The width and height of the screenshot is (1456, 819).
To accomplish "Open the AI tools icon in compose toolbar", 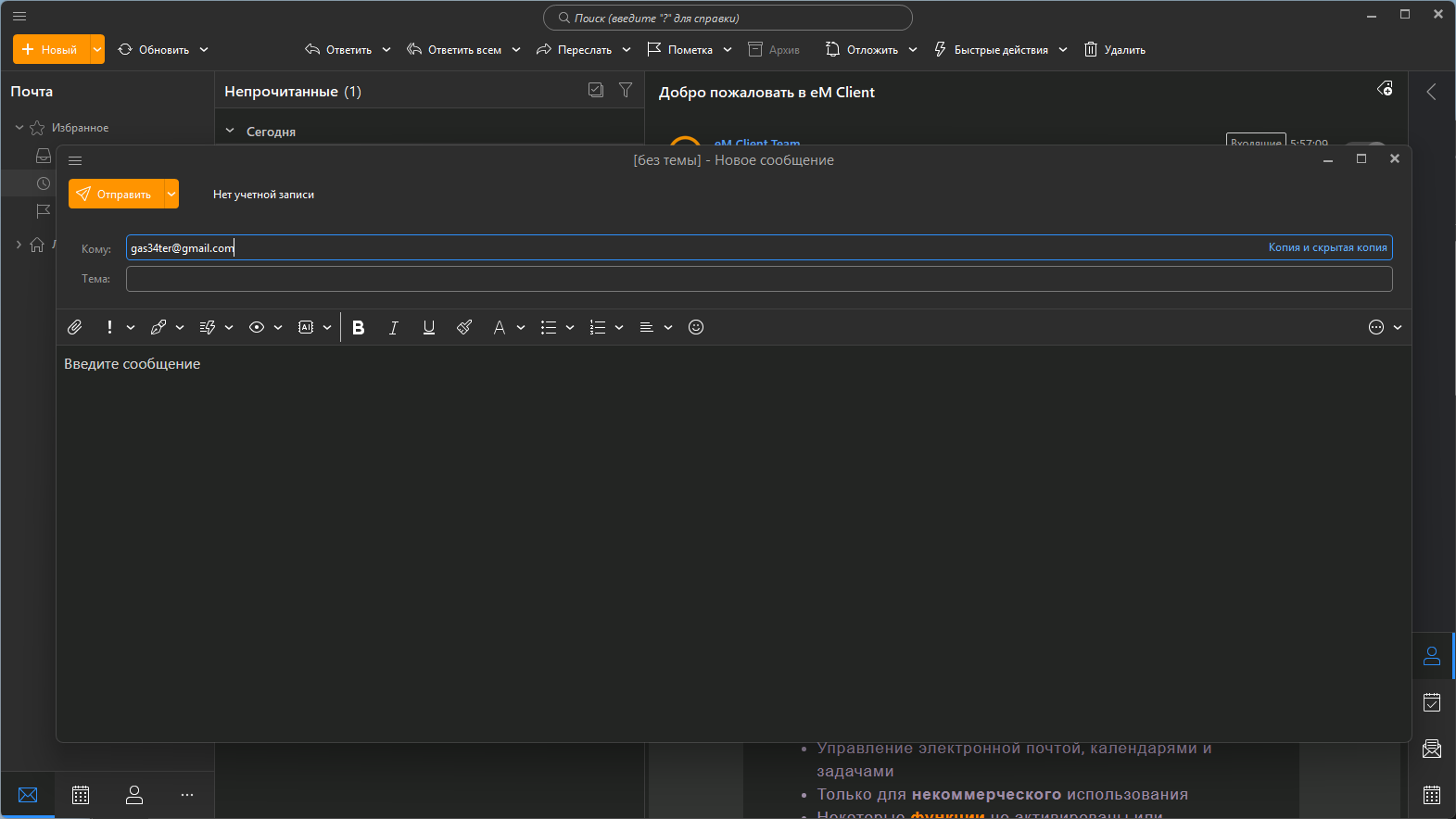I will (306, 327).
